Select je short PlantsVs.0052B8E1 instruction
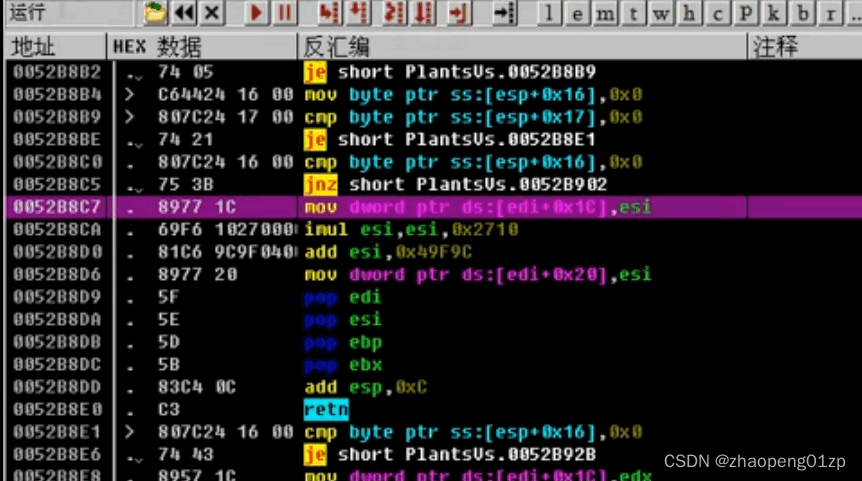Image resolution: width=862 pixels, height=481 pixels. point(450,140)
